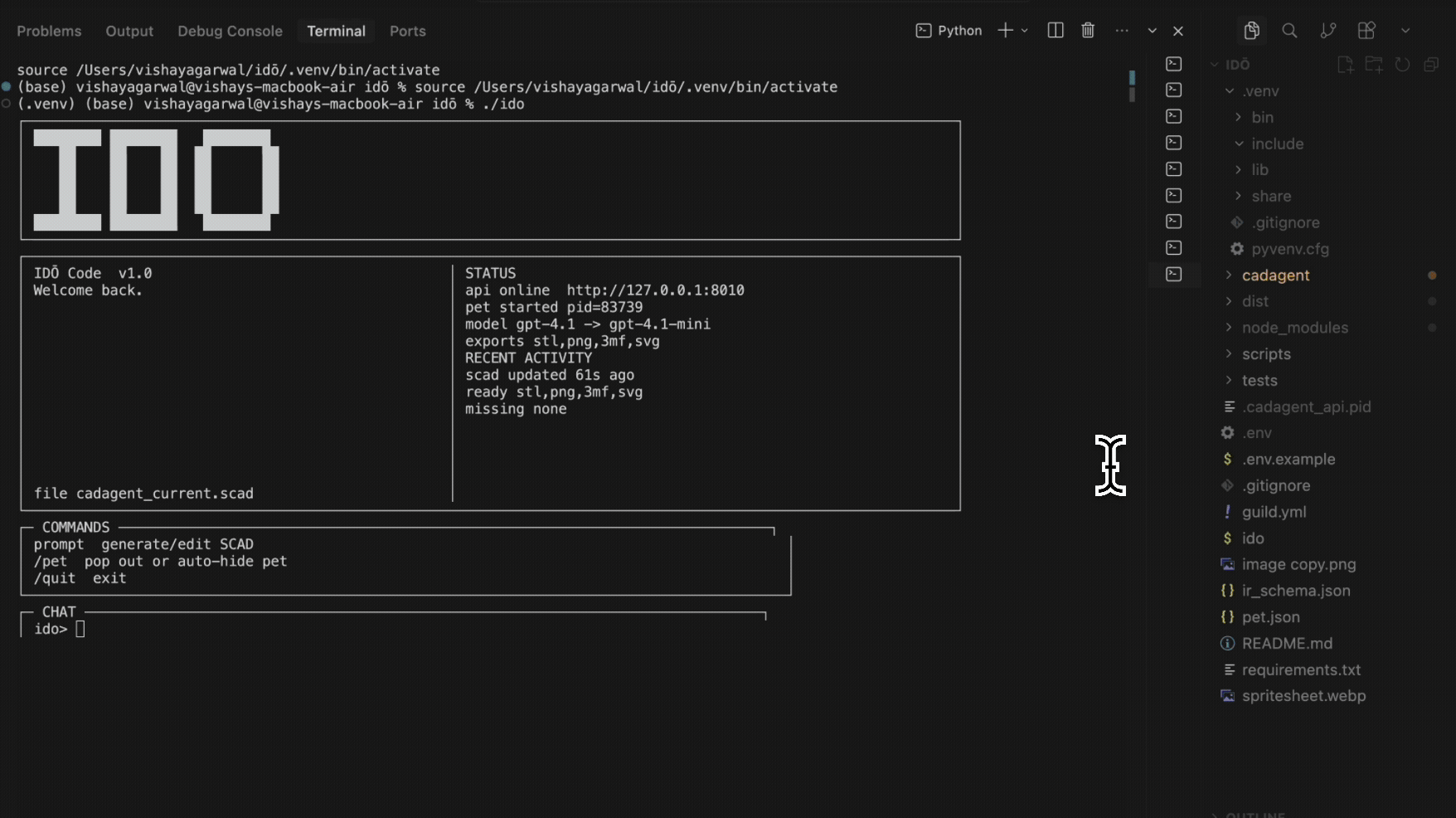The image size is (1456, 818).
Task: Open the Debug Console tab
Action: (230, 31)
